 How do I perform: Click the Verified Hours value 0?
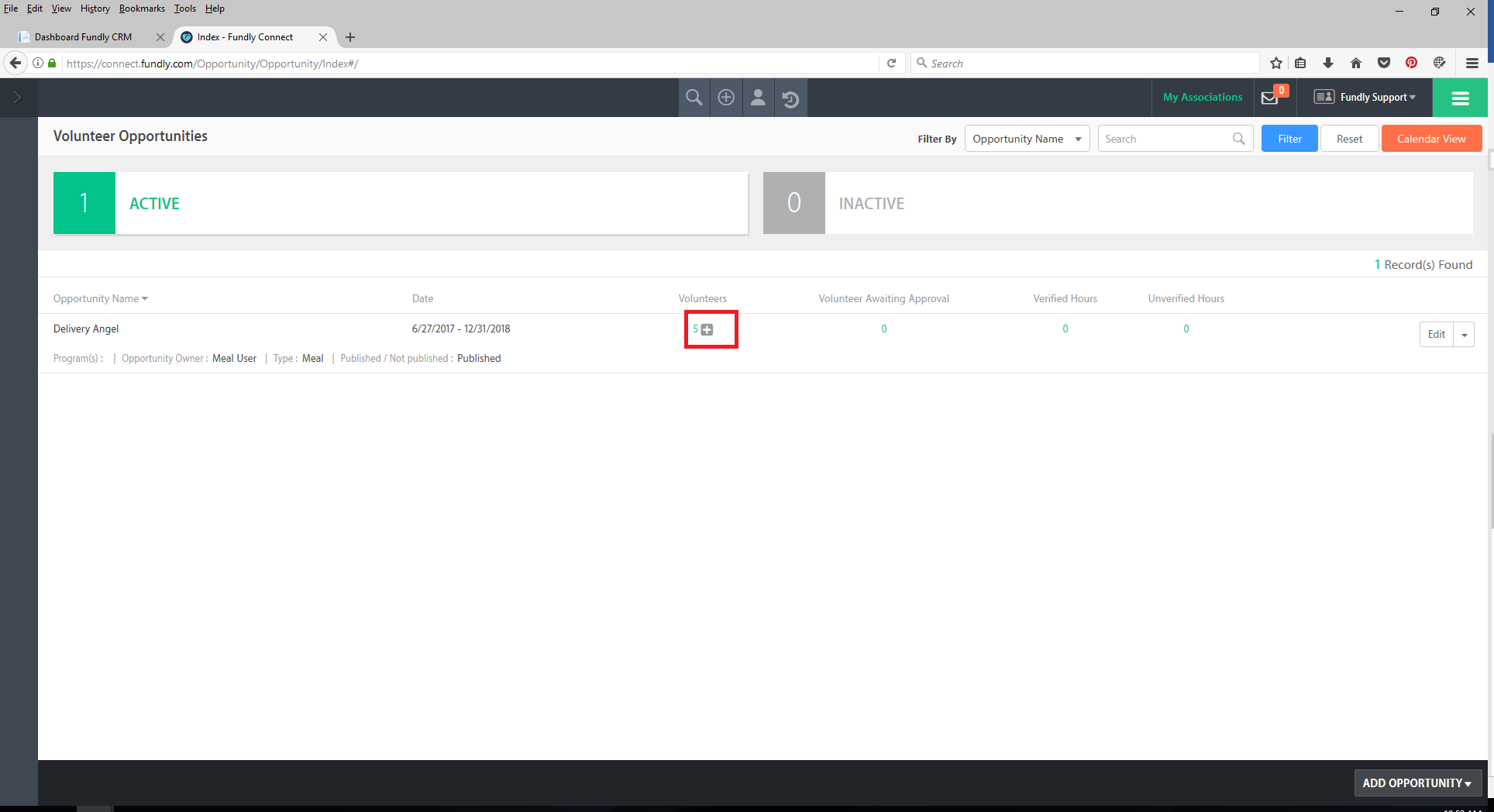click(1065, 329)
